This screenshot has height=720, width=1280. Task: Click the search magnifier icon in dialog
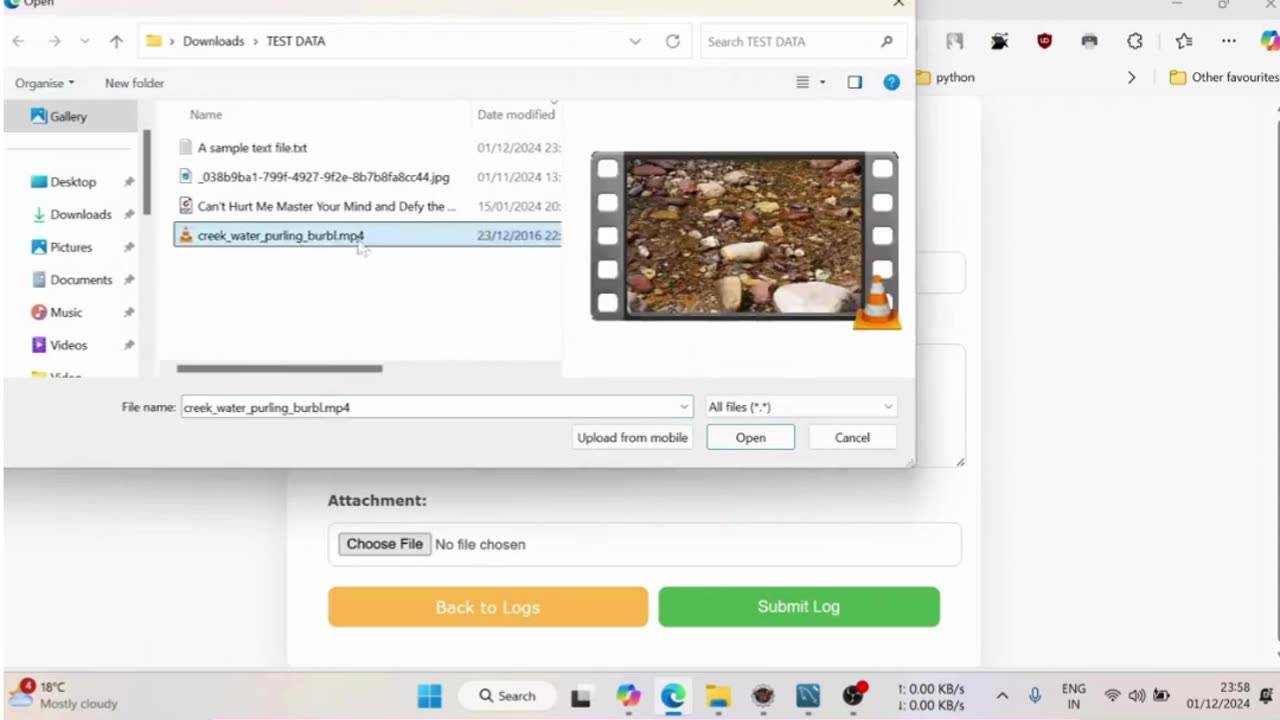[887, 41]
